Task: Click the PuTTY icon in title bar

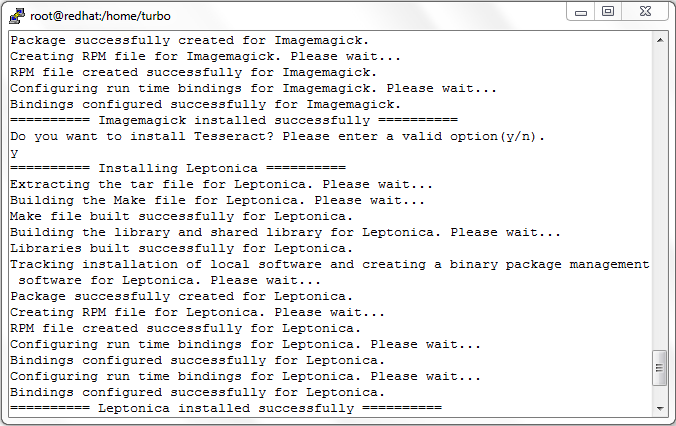Action: click(x=17, y=16)
